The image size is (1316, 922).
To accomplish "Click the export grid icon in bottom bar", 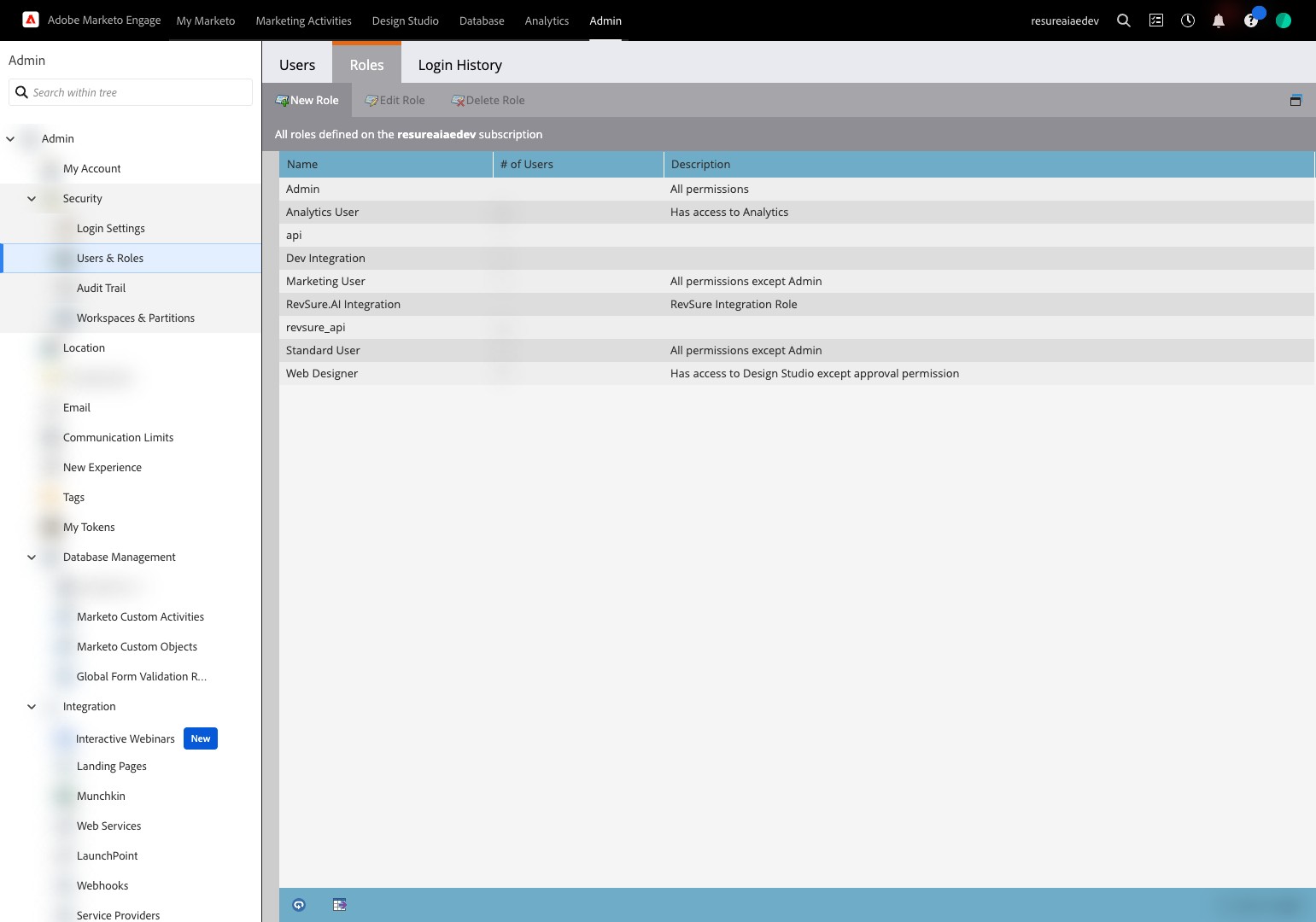I will coord(340,905).
